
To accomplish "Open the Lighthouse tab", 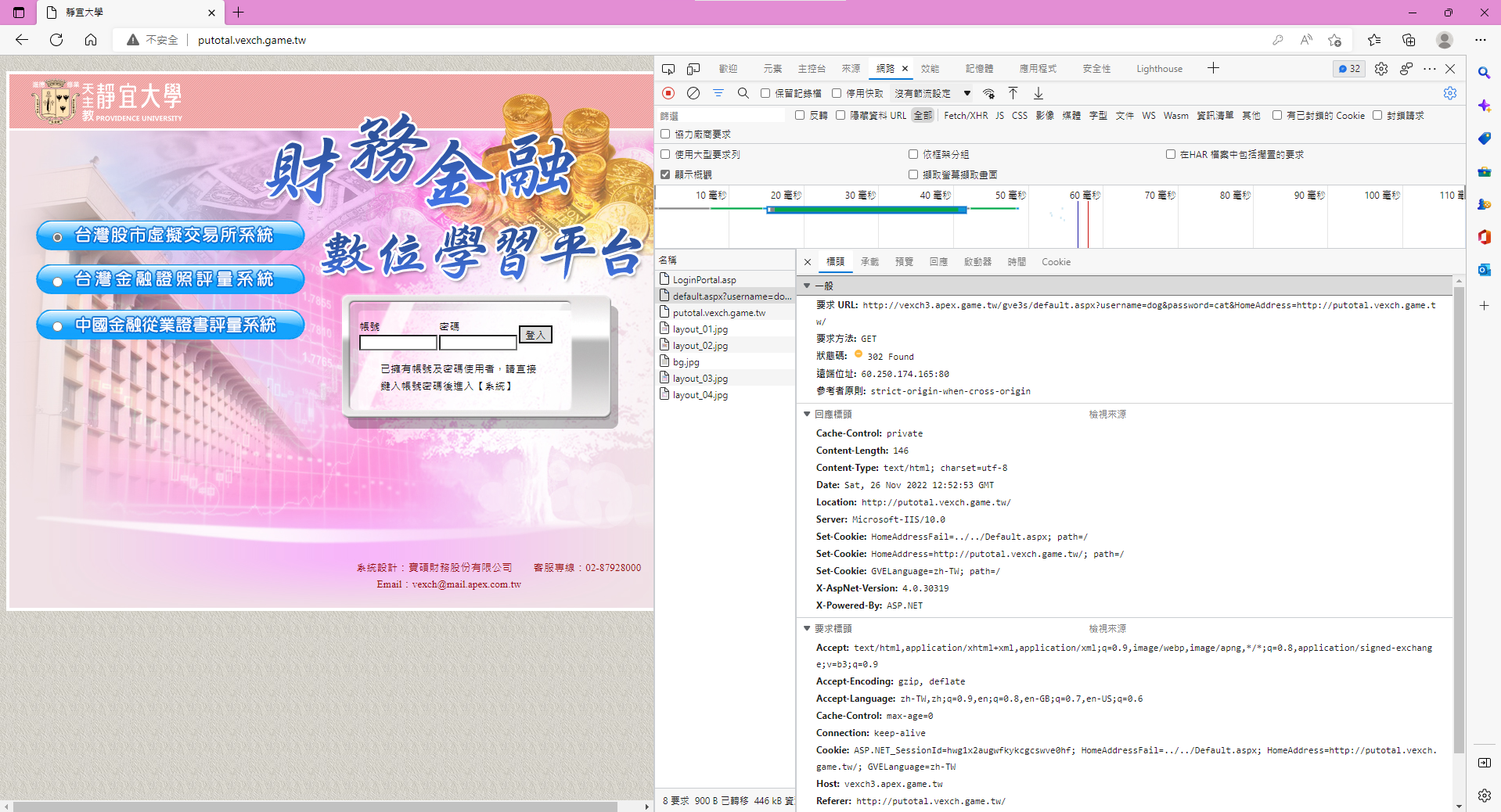I will (1159, 69).
